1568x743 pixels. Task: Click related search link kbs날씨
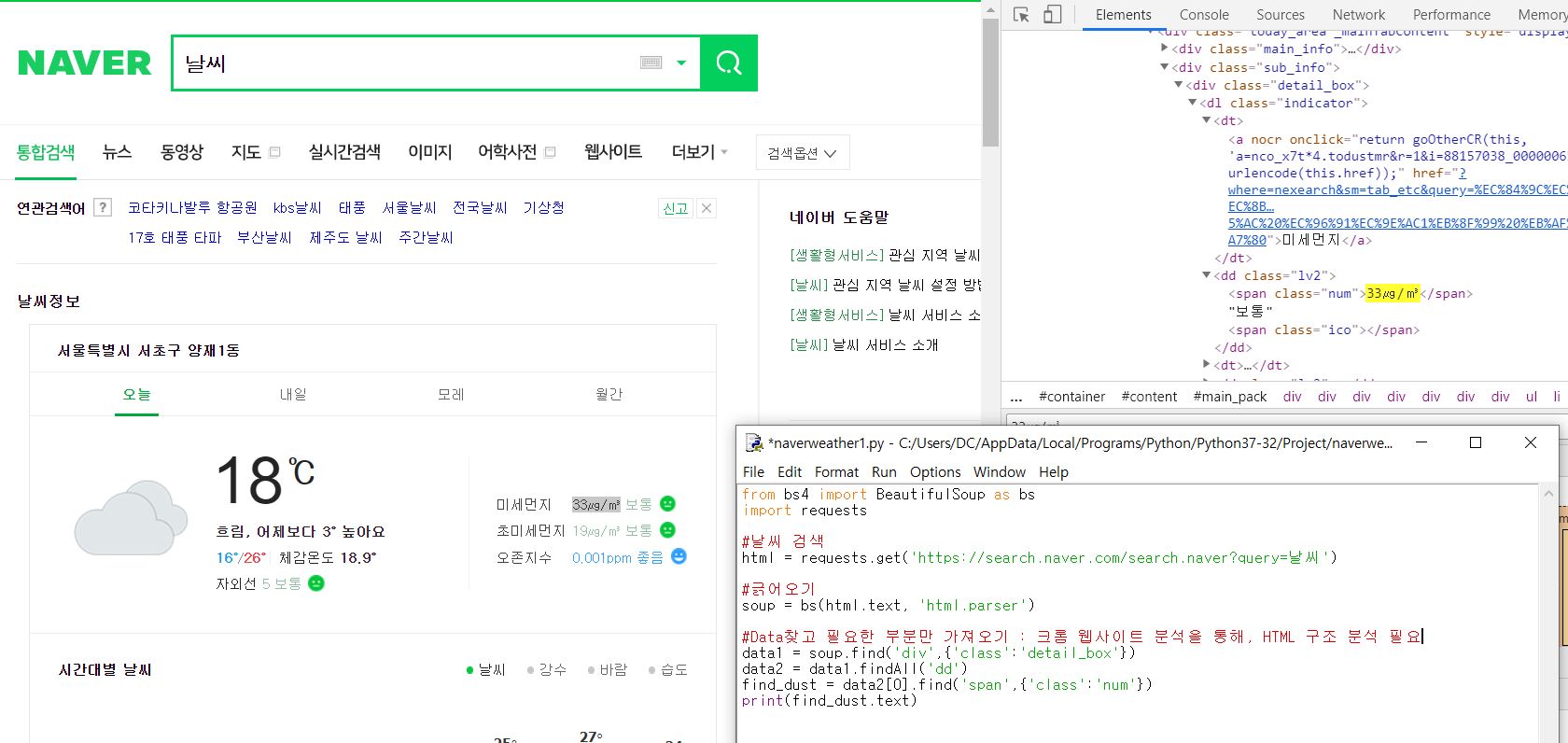pyautogui.click(x=298, y=207)
